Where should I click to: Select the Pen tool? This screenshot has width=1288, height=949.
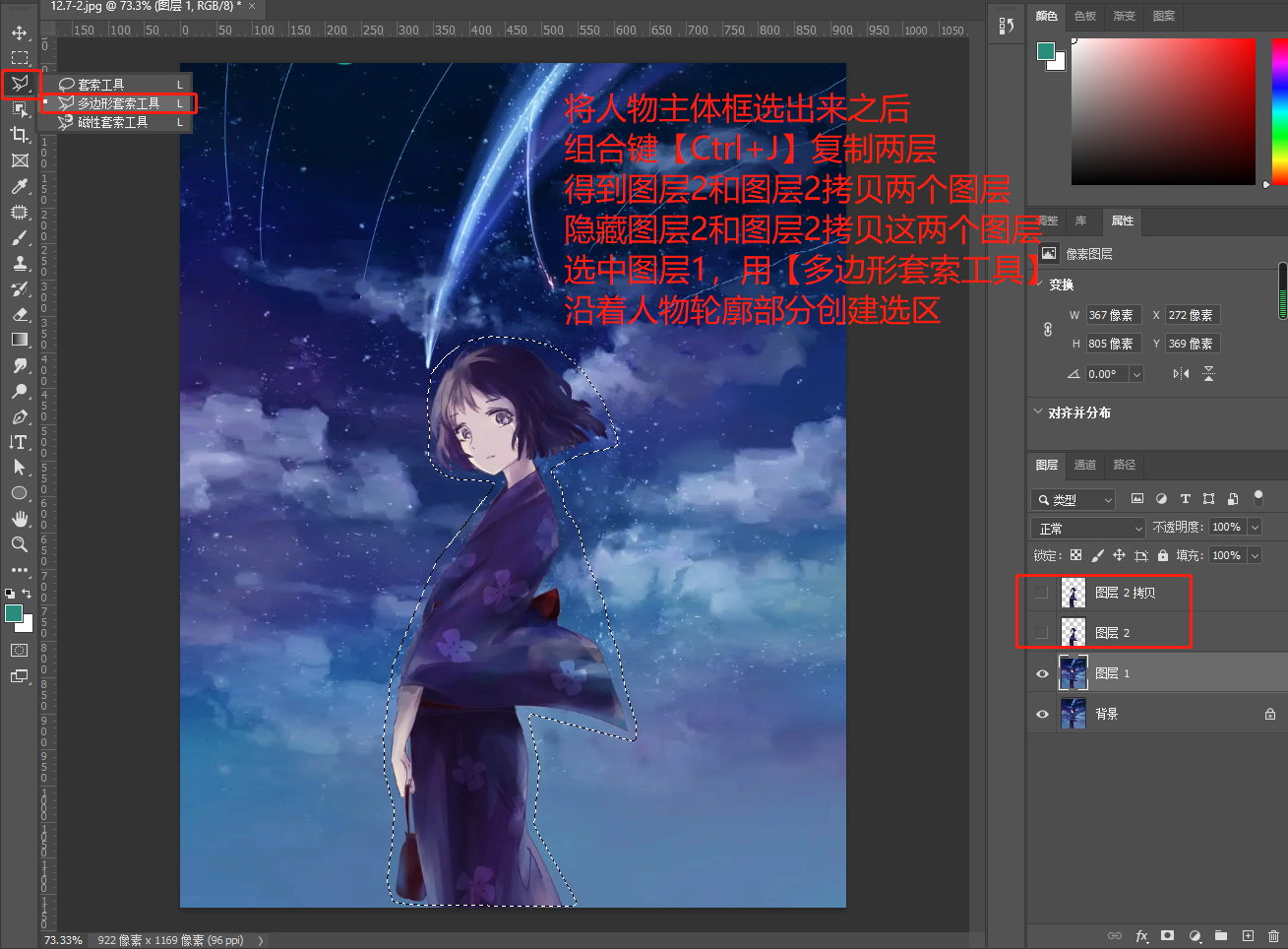(x=19, y=416)
